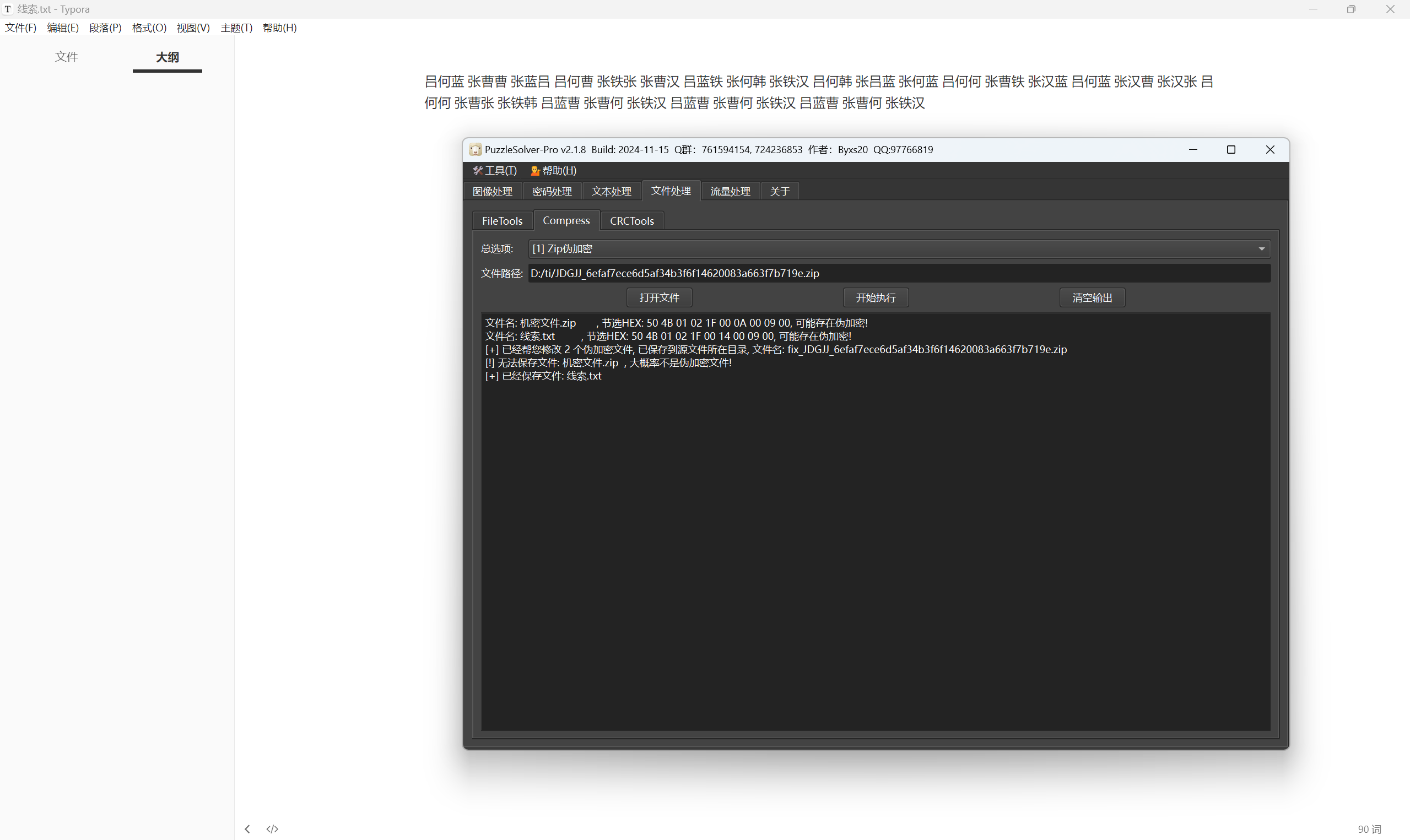The width and height of the screenshot is (1410, 840).
Task: Open the 工具(T) menu in PuzzleSolver
Action: 495,170
